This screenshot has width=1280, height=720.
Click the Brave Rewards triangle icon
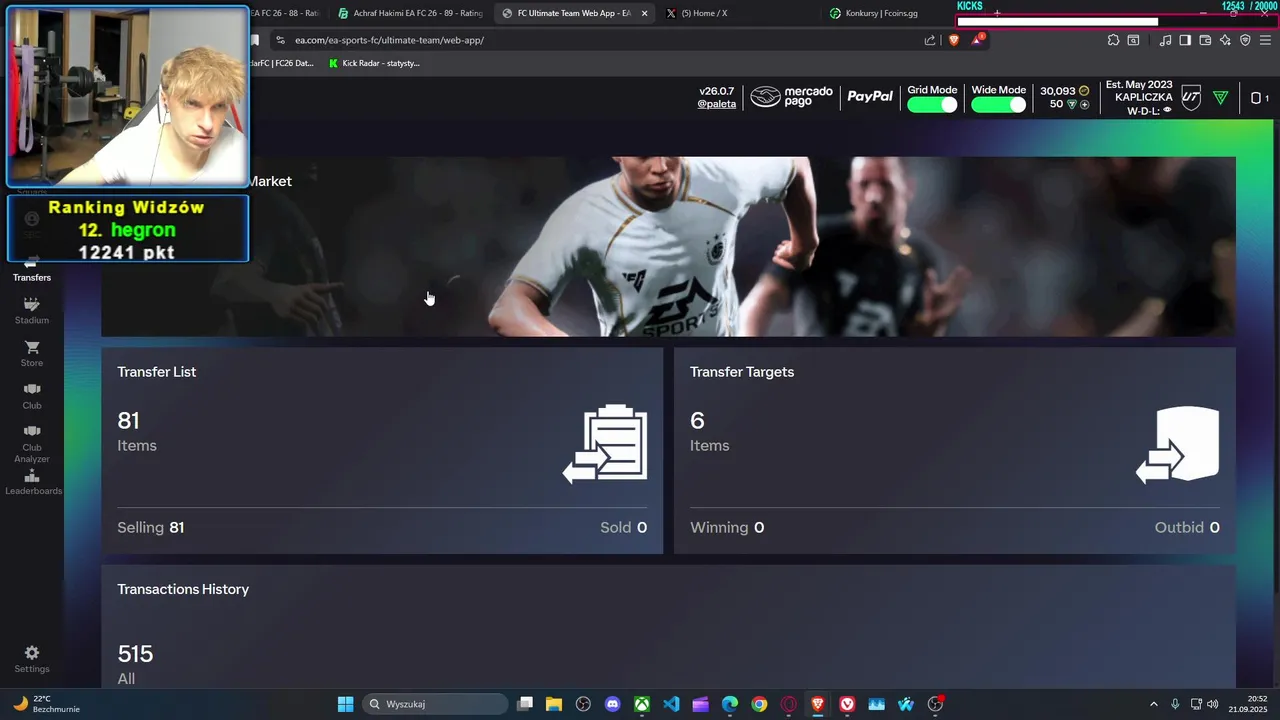click(x=978, y=40)
